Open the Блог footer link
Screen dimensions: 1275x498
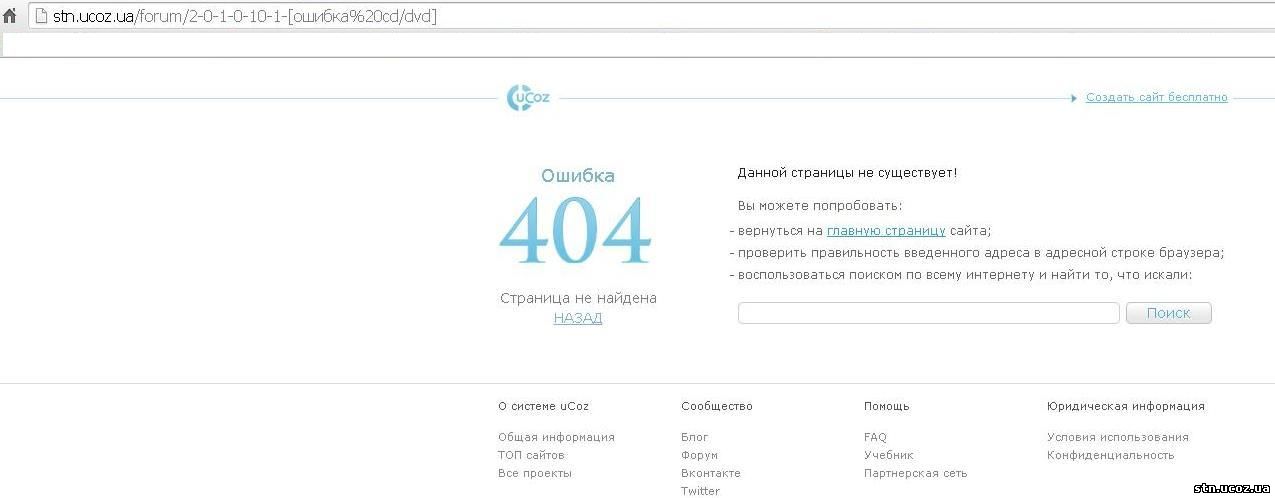[x=694, y=437]
